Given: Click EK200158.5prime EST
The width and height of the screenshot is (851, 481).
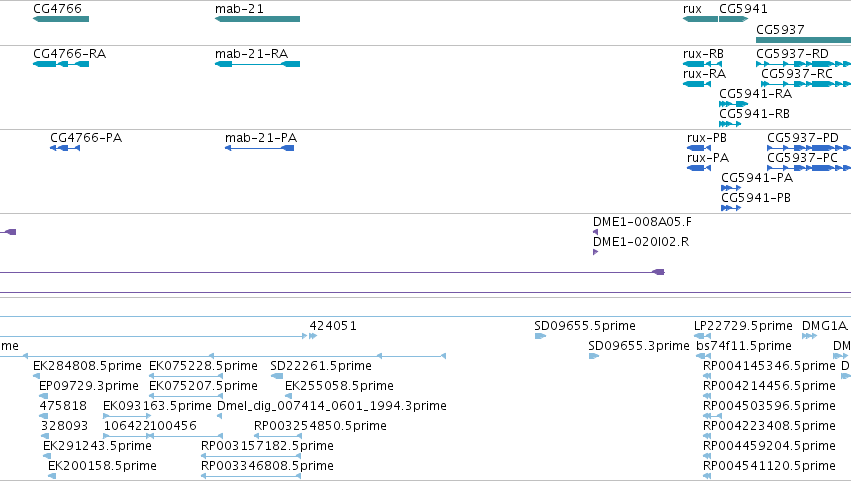Looking at the screenshot, I should [52, 477].
